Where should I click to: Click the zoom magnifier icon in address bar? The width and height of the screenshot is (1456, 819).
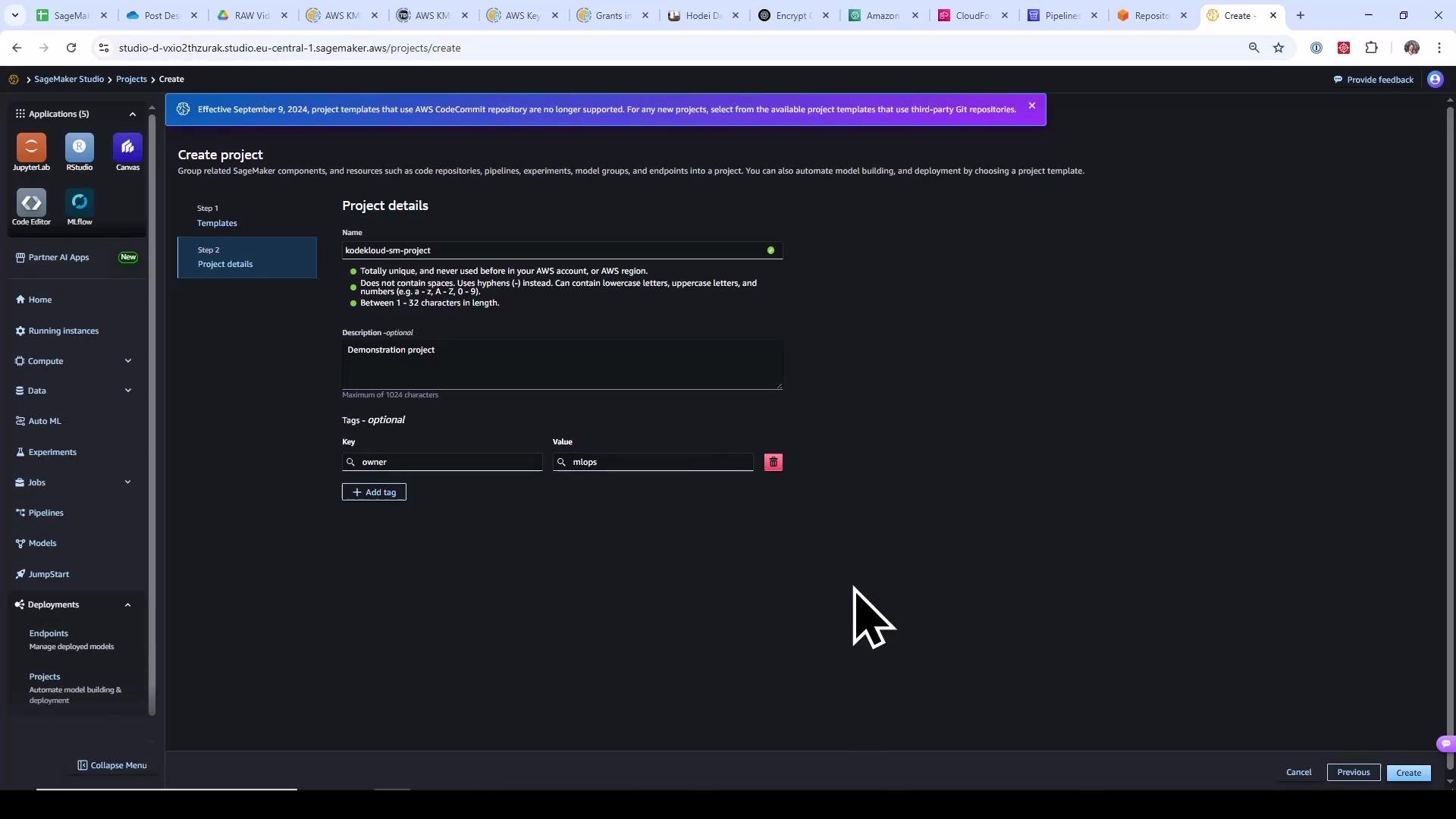click(1254, 48)
